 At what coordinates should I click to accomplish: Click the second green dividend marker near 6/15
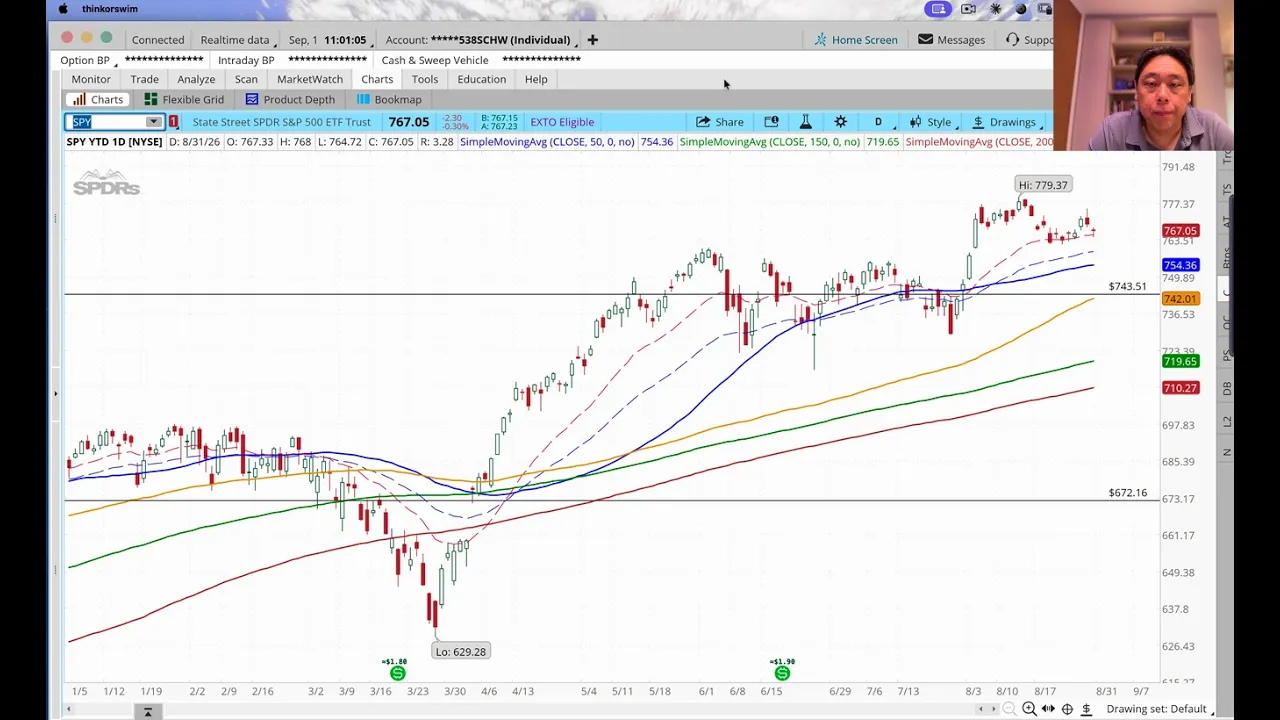tap(782, 674)
